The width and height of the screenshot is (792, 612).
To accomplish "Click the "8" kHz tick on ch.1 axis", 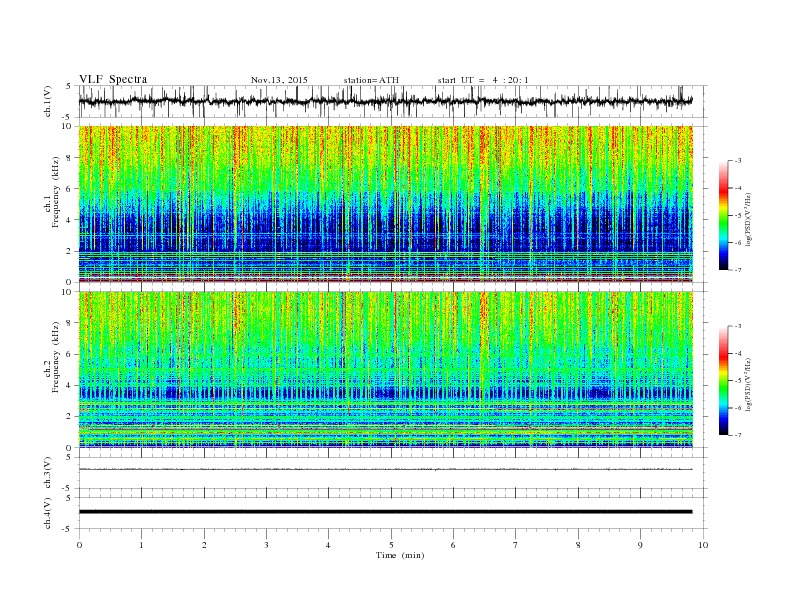I will 70,158.
